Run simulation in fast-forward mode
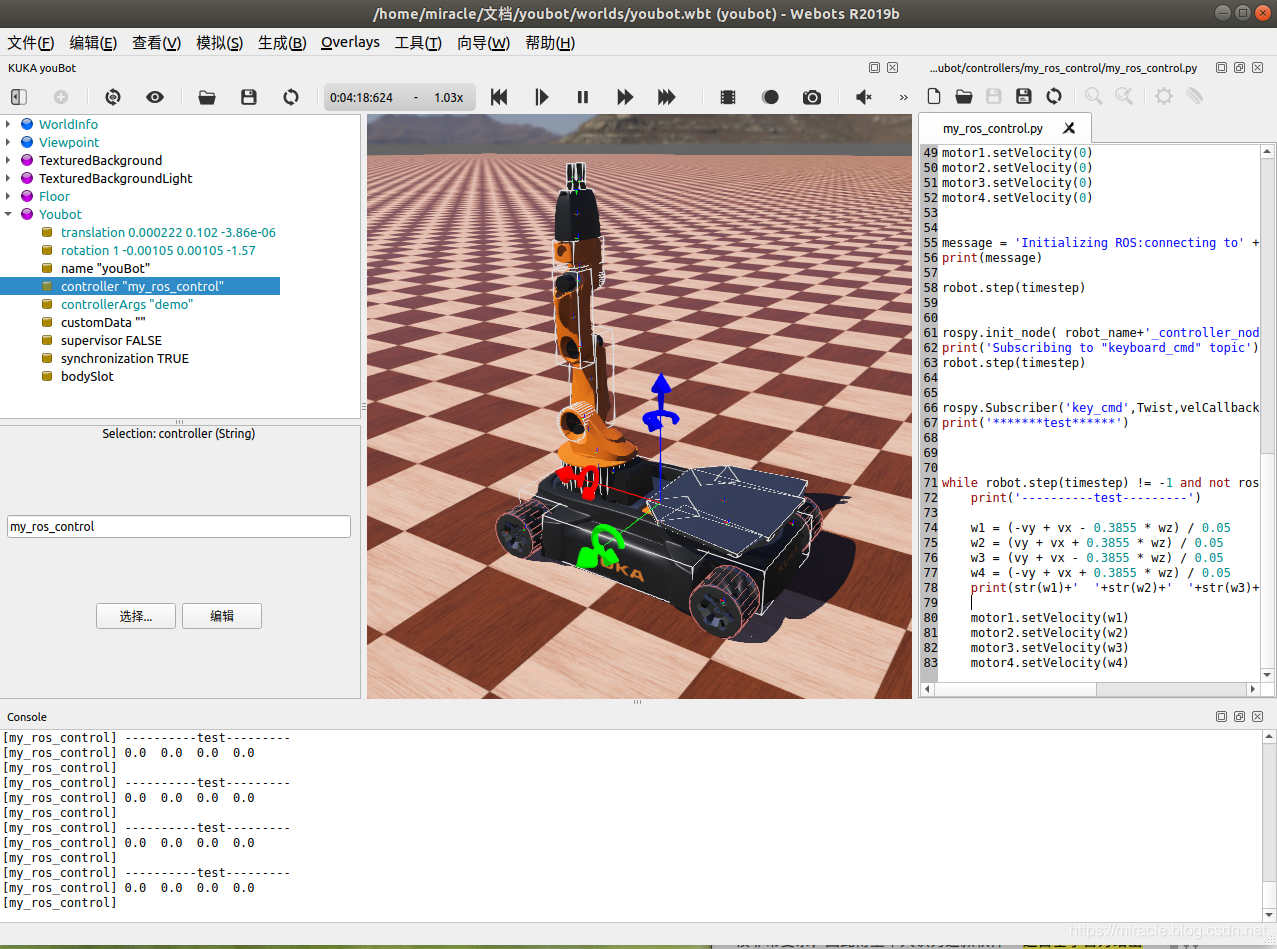The image size is (1277, 949). pyautogui.click(x=625, y=97)
